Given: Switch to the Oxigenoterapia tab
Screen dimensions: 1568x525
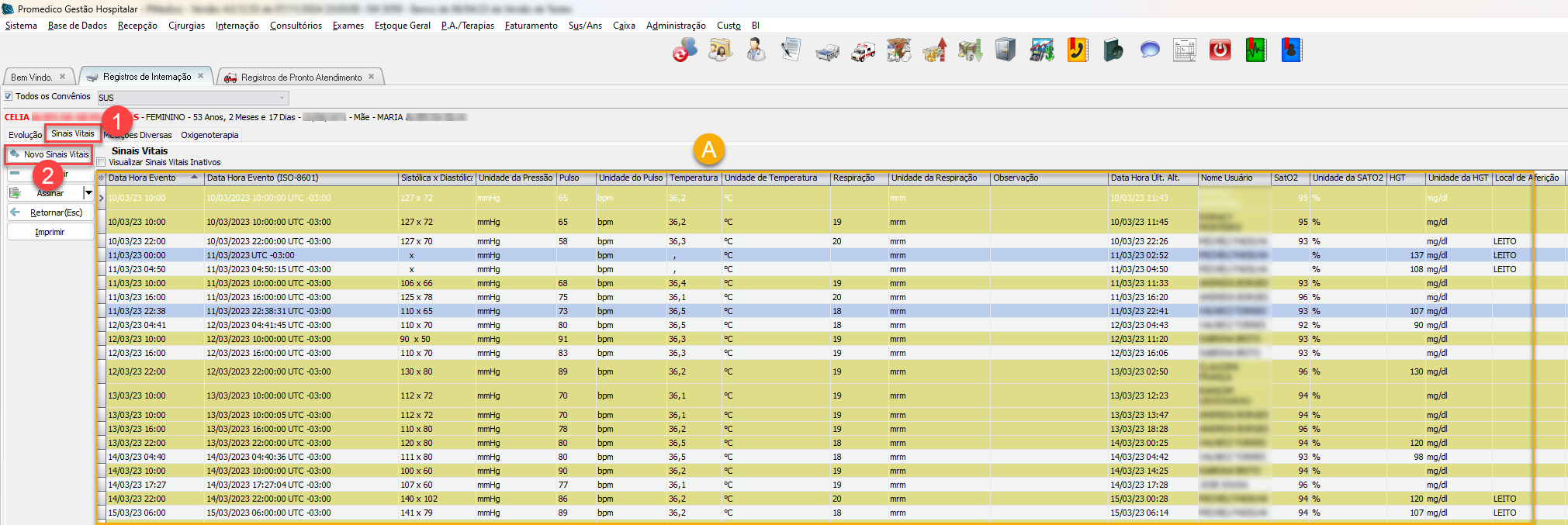Looking at the screenshot, I should coord(209,135).
